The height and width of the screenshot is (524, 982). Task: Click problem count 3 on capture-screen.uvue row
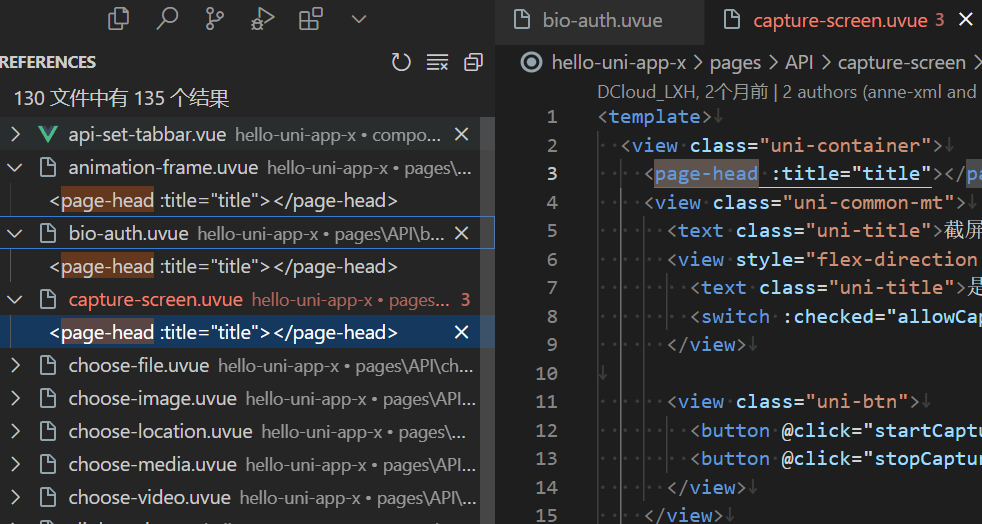pos(465,300)
